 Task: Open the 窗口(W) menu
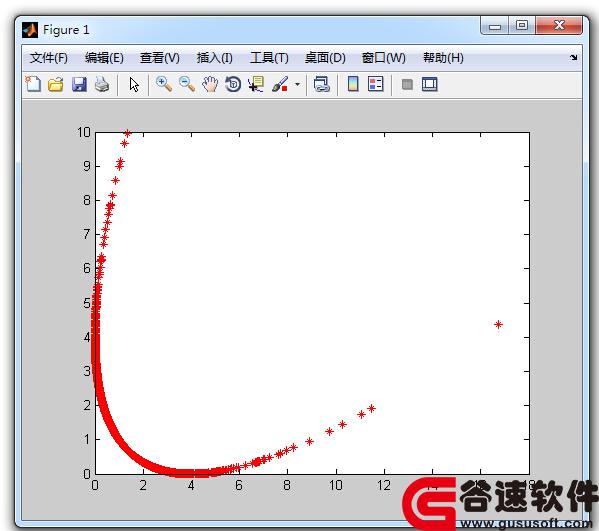click(384, 58)
